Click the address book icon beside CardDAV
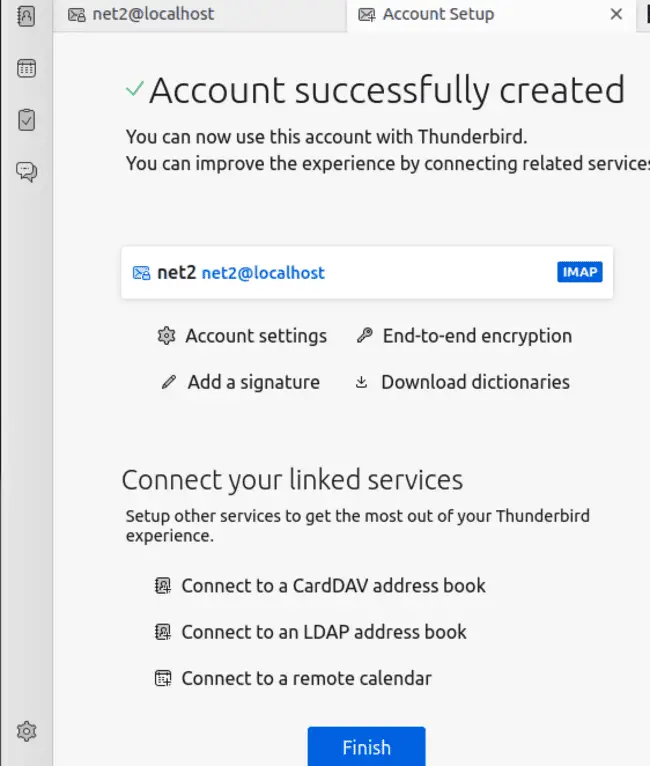Screen dimensions: 650x766 (163, 585)
